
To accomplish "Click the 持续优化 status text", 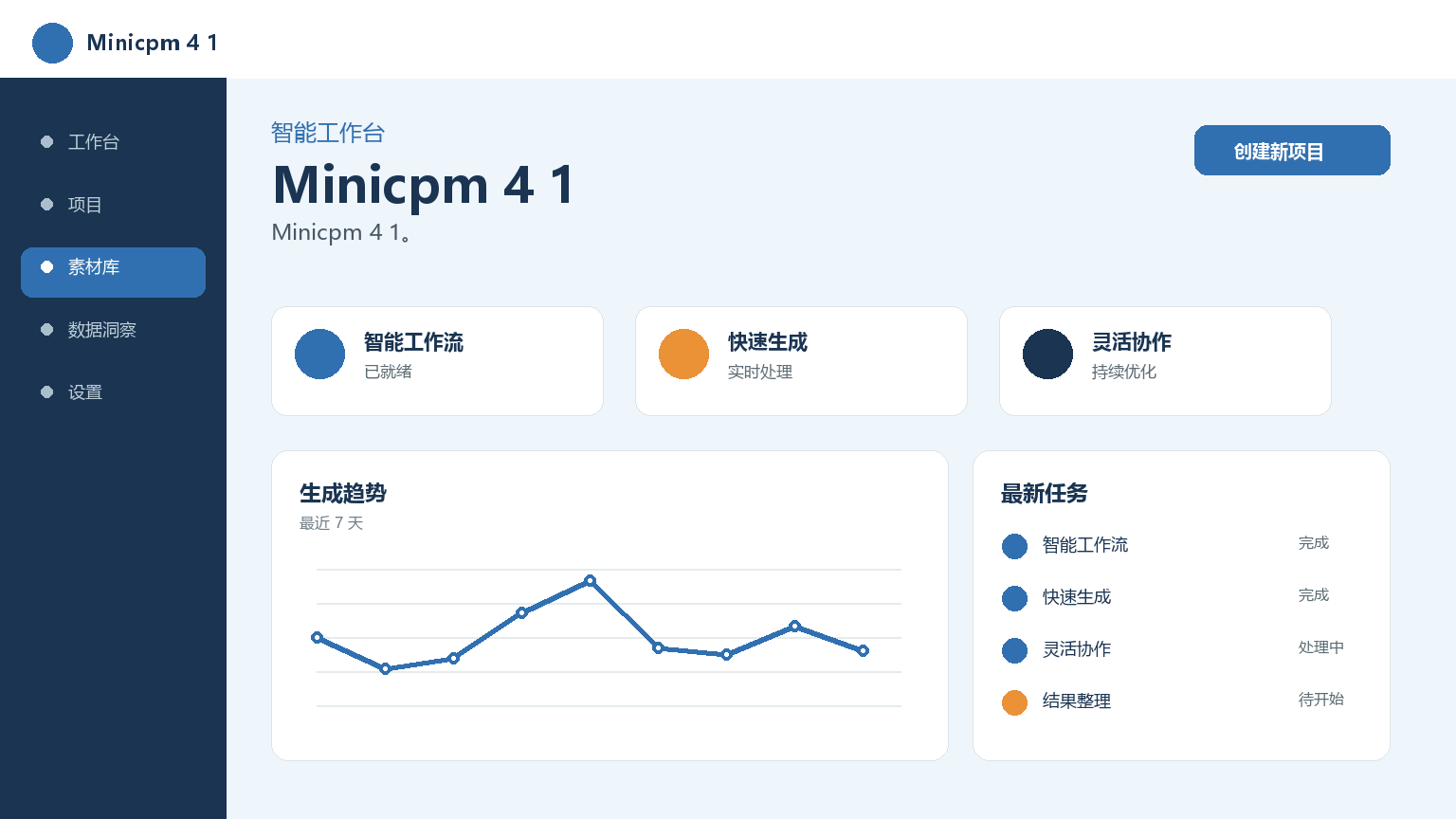I will [1124, 372].
